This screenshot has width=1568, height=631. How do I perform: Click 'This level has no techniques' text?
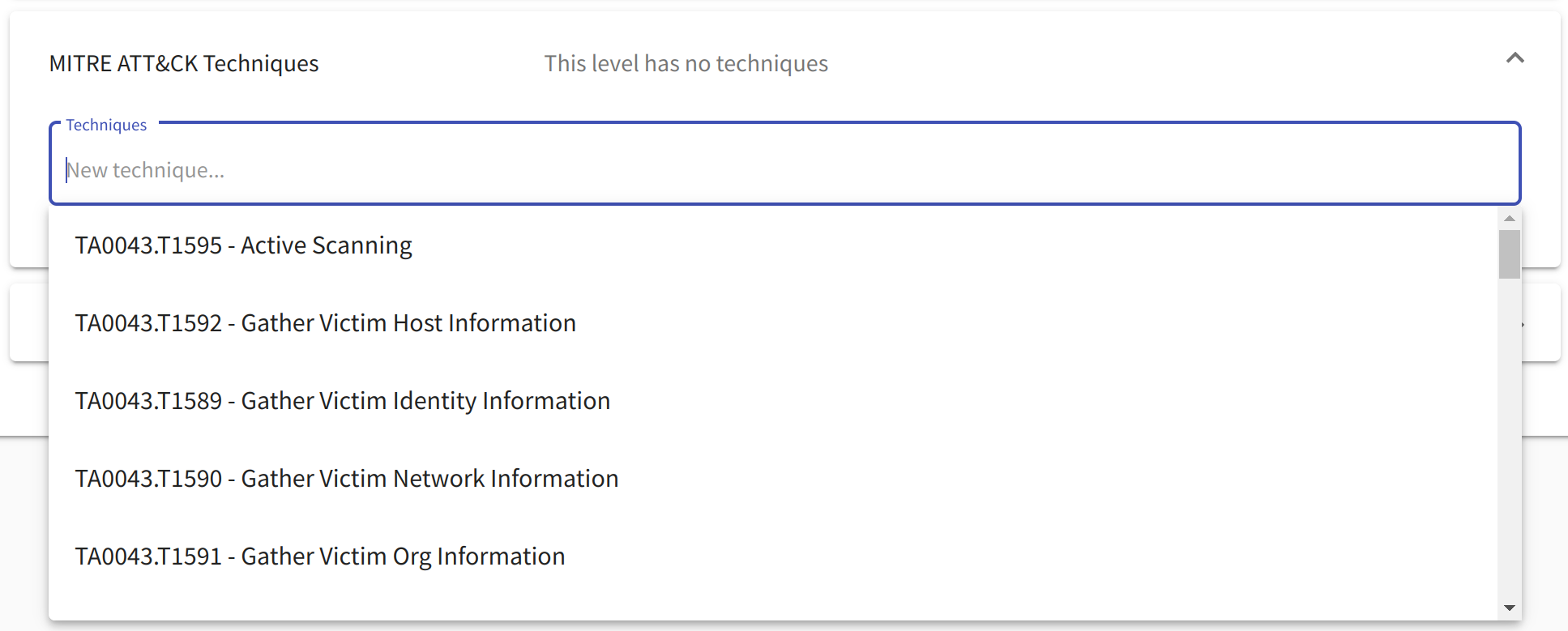coord(686,63)
